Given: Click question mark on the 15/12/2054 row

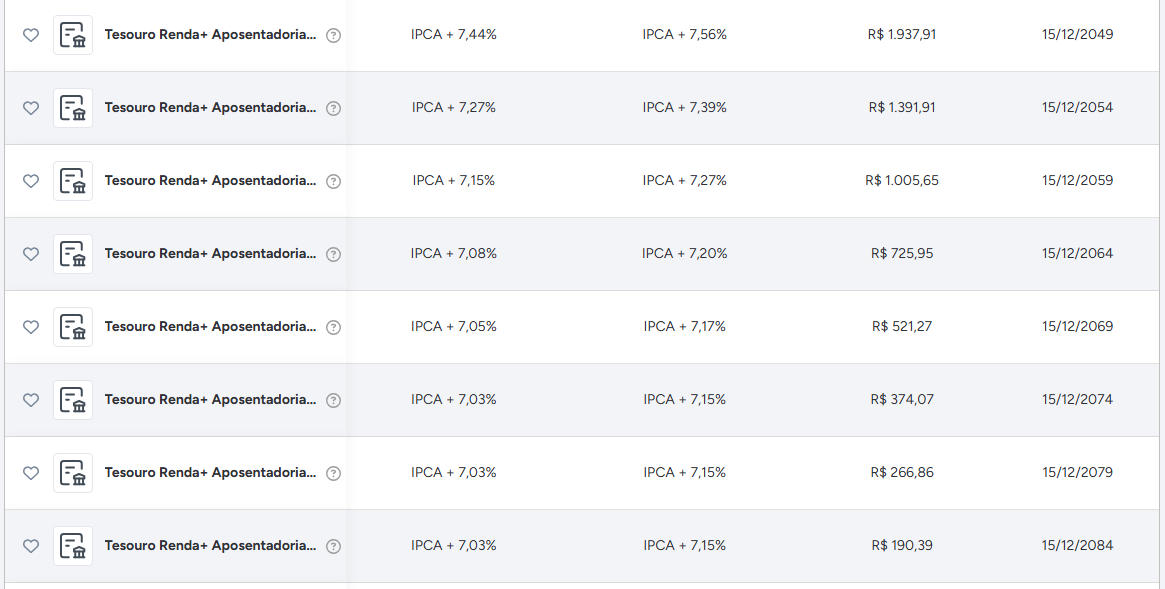Looking at the screenshot, I should point(334,108).
